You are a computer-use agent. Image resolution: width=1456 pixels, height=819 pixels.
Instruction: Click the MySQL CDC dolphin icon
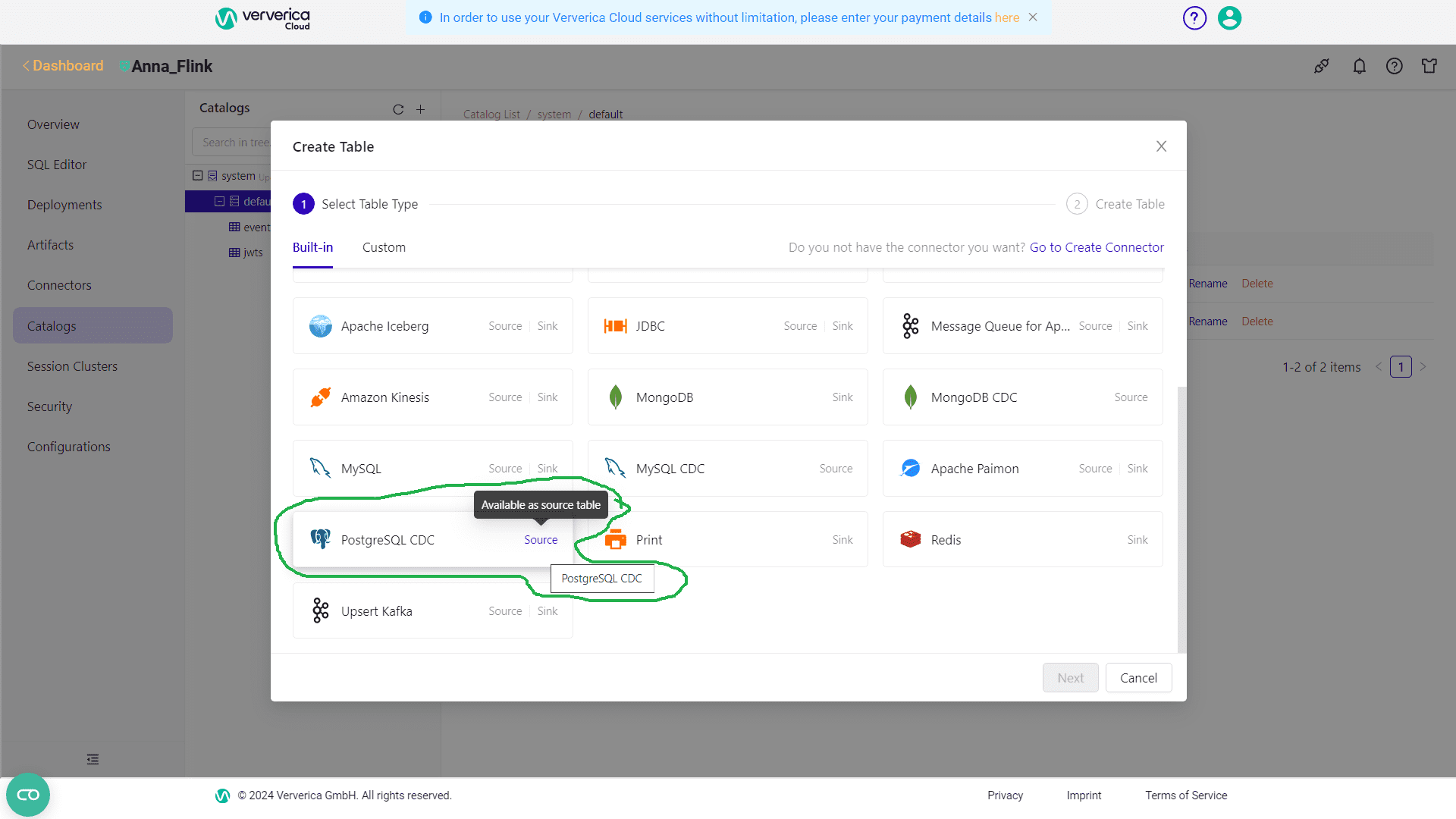pos(616,469)
